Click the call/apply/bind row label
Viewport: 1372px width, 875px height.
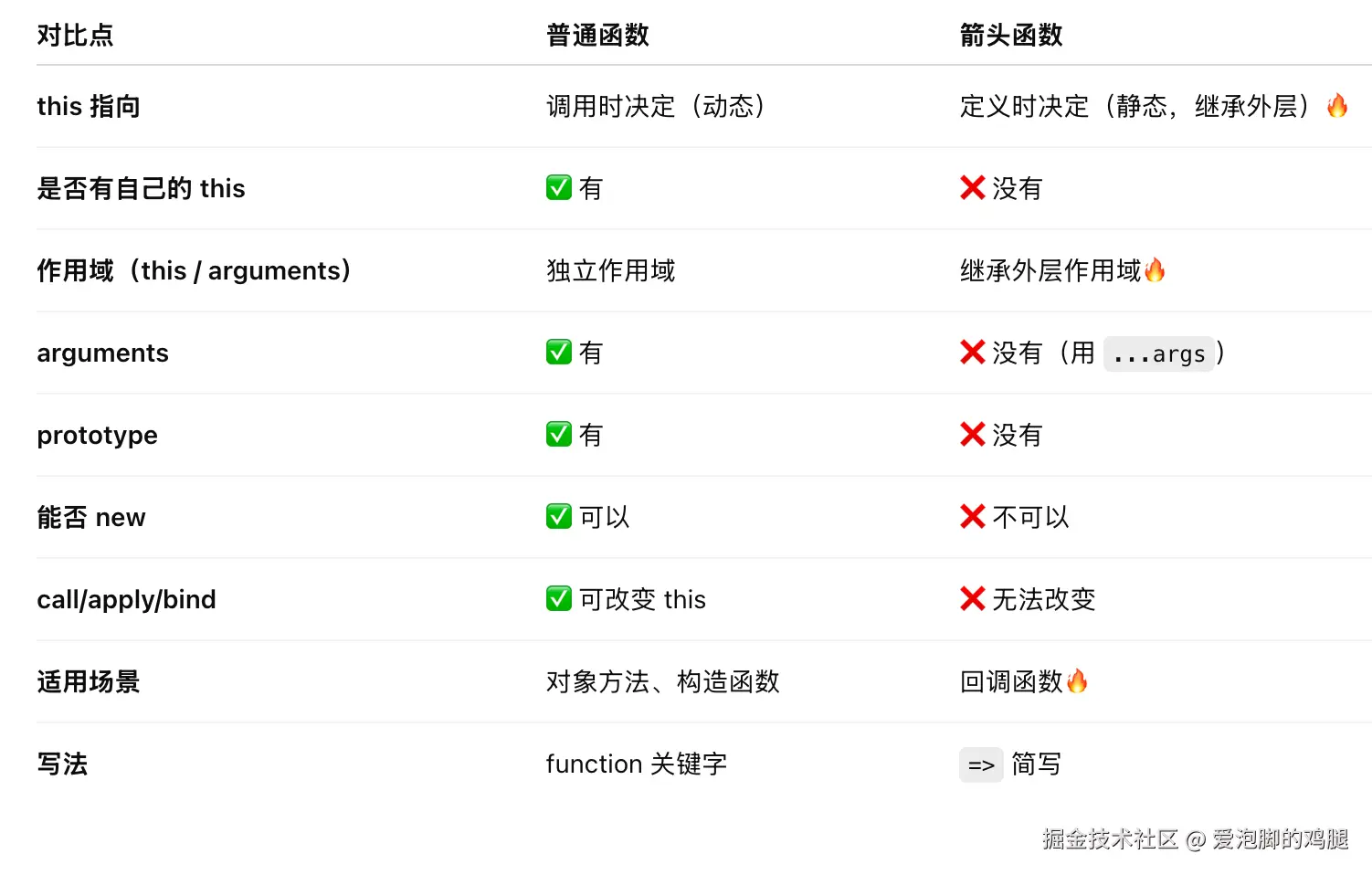[x=126, y=600]
